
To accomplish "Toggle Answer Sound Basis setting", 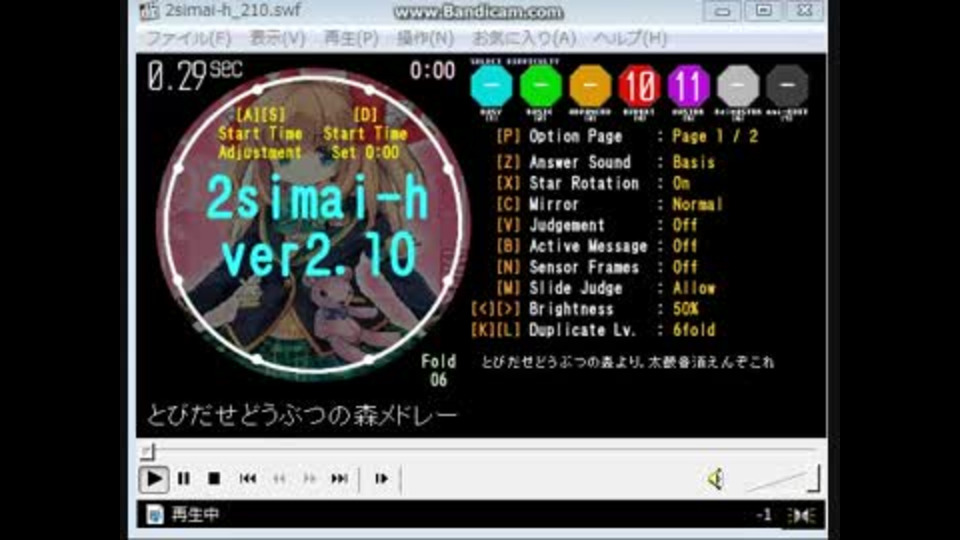I will tap(694, 162).
